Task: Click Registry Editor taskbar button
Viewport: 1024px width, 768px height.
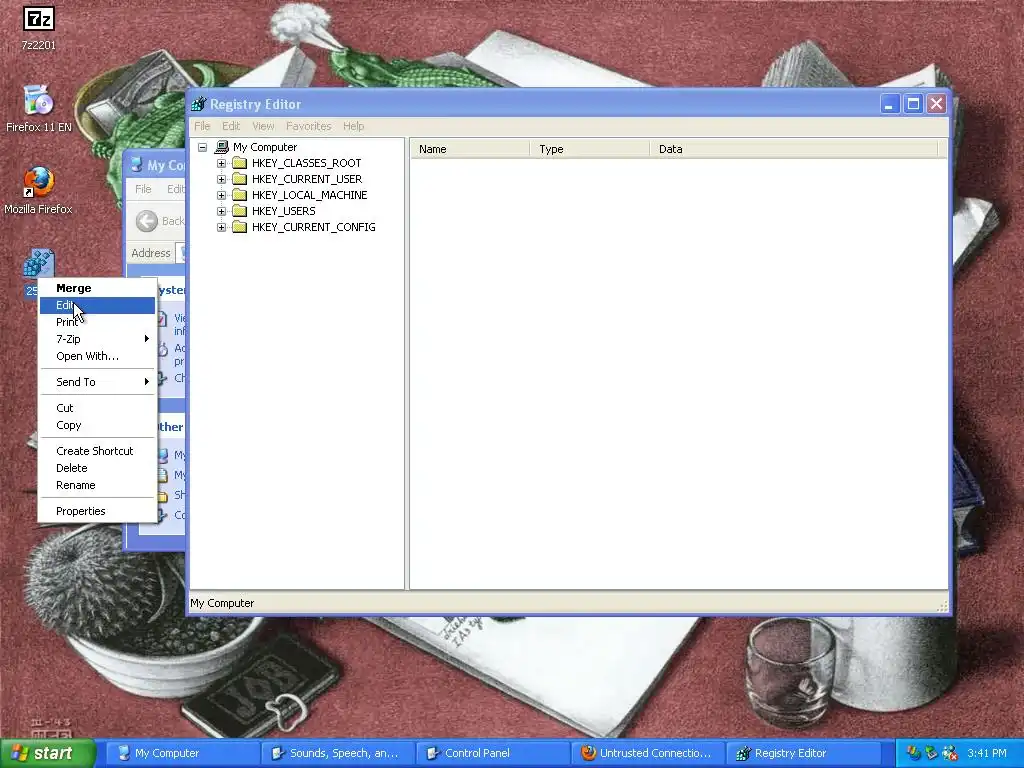Action: (x=802, y=753)
